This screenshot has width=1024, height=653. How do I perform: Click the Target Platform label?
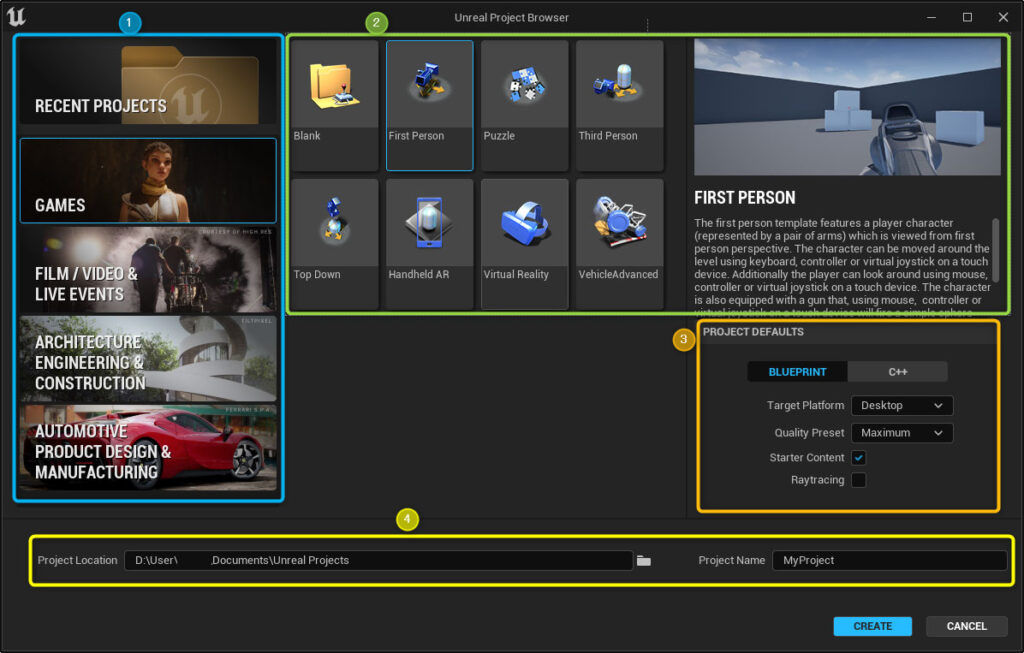coord(805,406)
